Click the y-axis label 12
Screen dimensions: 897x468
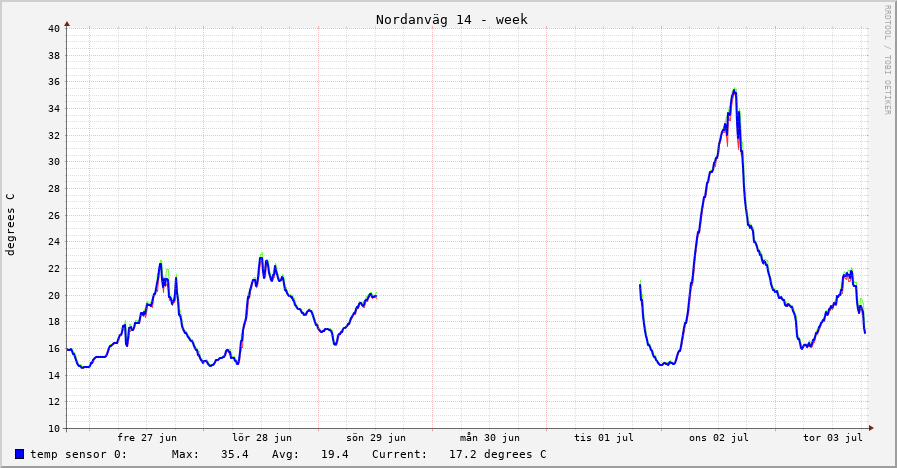54,402
